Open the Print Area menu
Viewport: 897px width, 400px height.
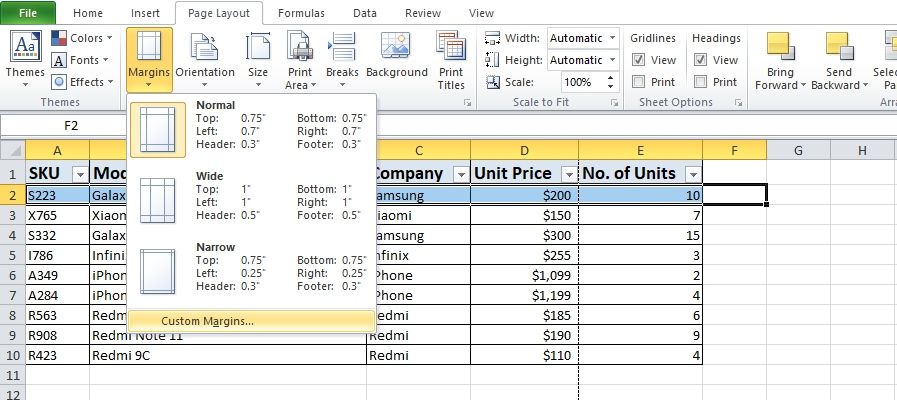[300, 60]
